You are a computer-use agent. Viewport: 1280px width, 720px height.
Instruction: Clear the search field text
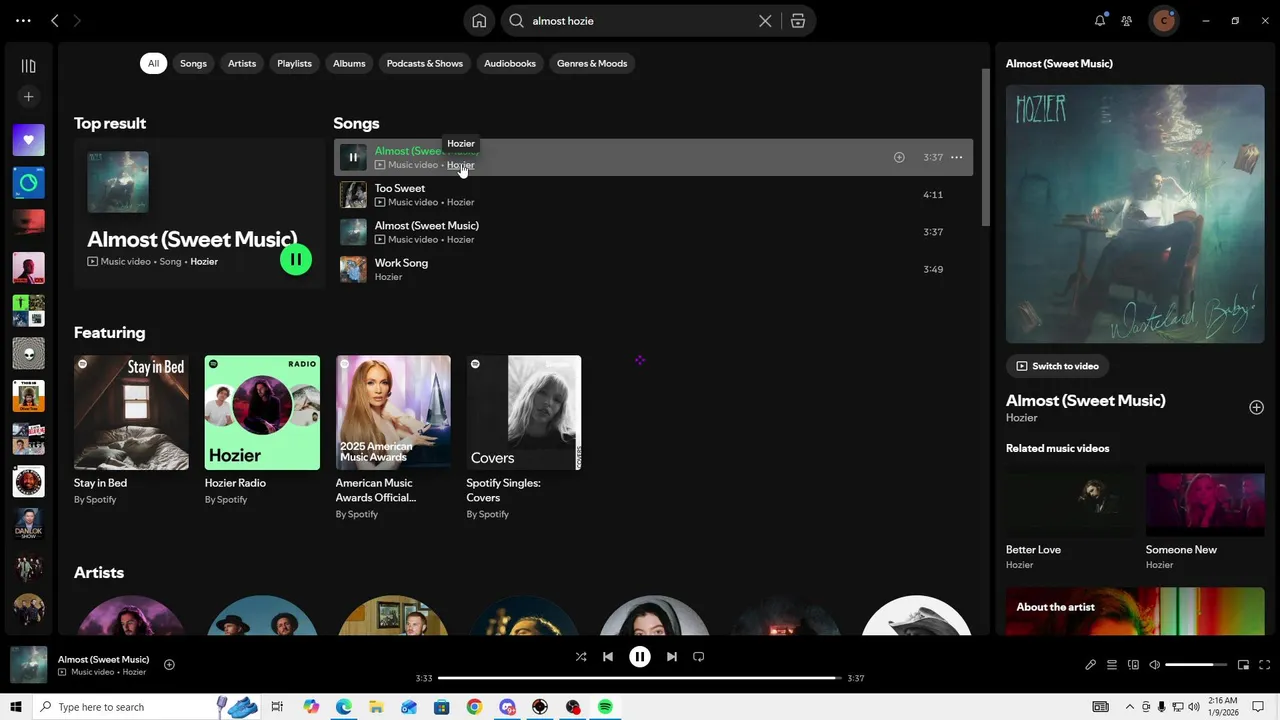pyautogui.click(x=765, y=20)
